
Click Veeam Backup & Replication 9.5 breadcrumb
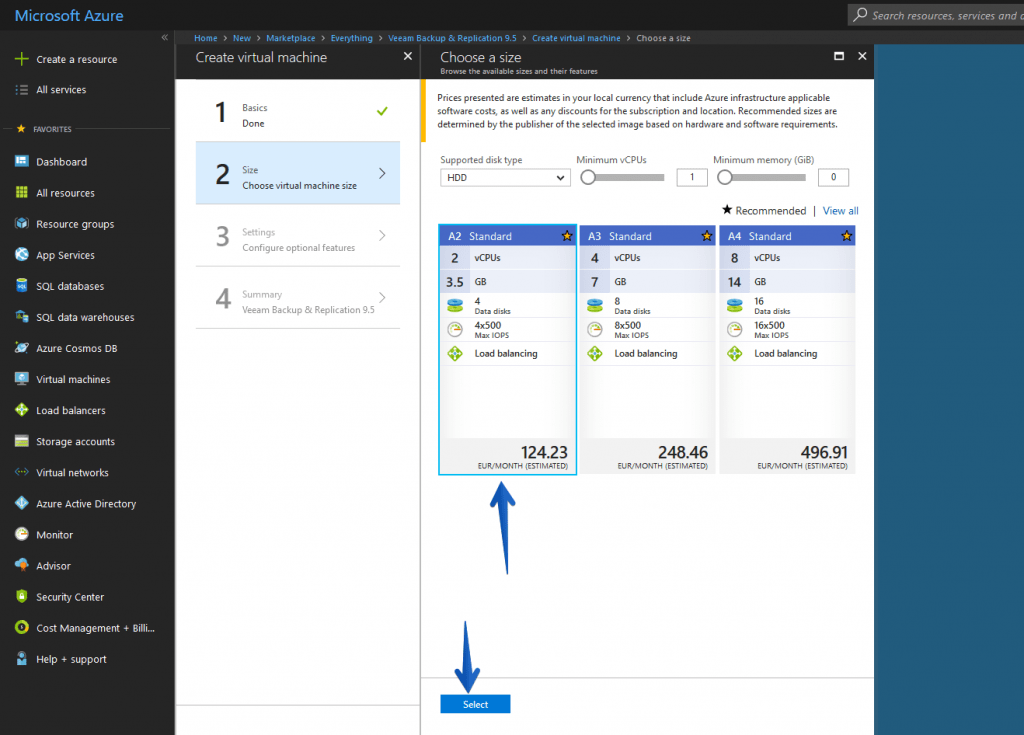coord(452,38)
